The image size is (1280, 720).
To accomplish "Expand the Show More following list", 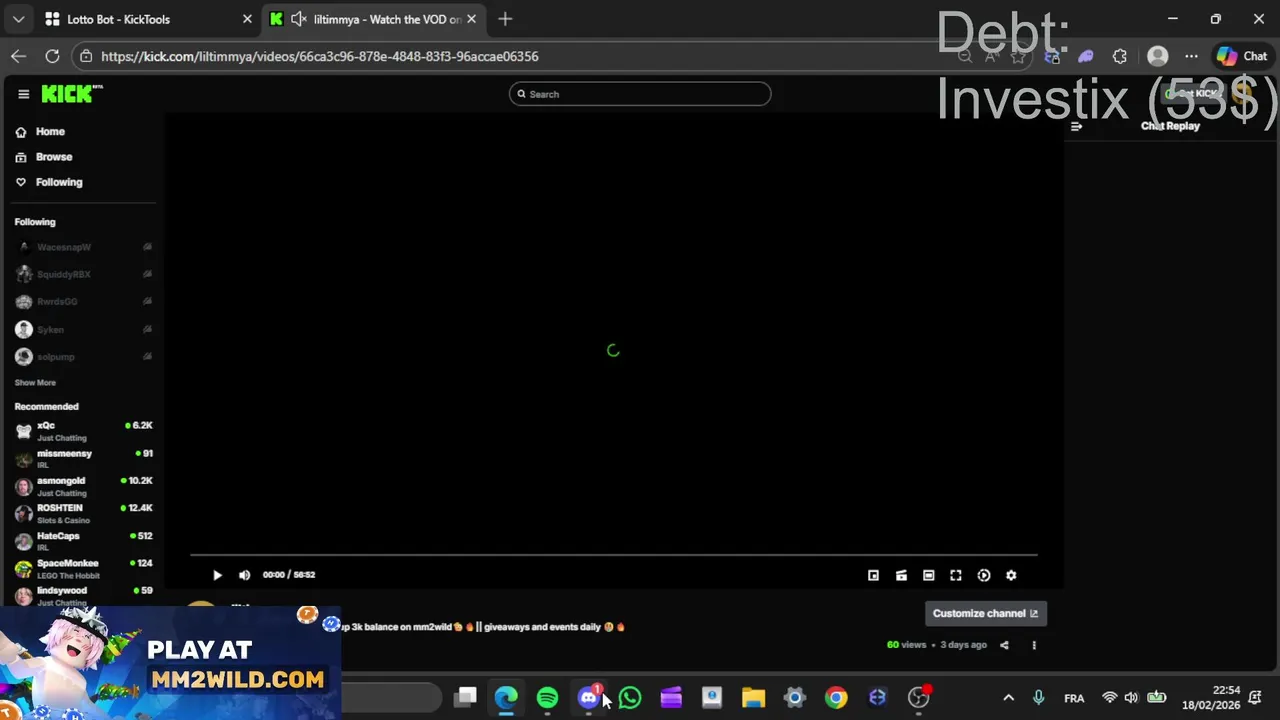I will click(x=35, y=383).
